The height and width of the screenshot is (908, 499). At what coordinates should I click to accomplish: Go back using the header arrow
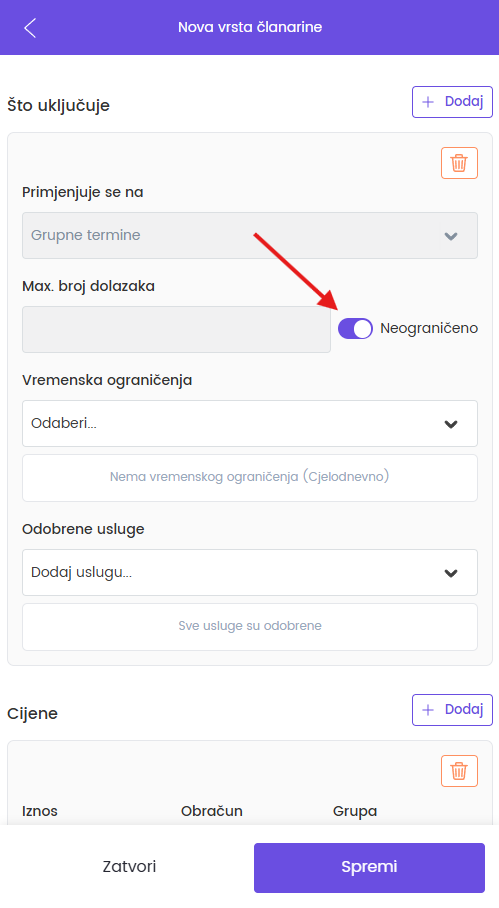pyautogui.click(x=30, y=27)
